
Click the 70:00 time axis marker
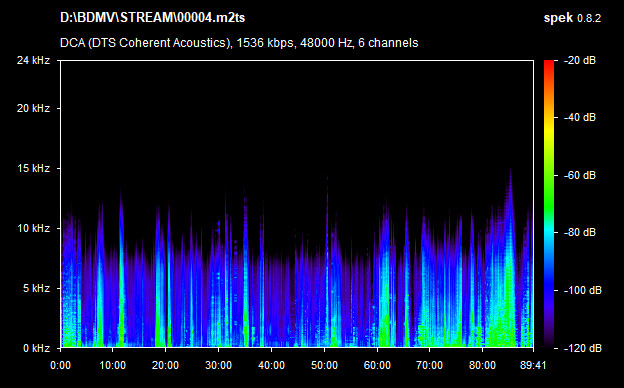429,365
